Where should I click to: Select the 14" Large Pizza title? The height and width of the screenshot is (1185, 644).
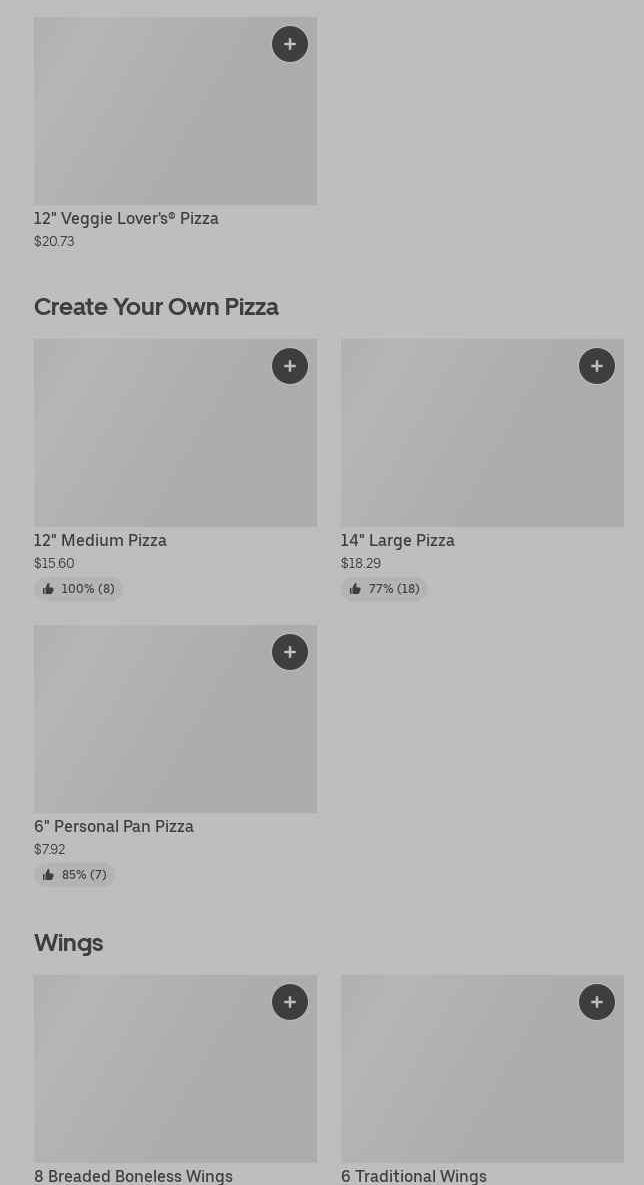click(x=397, y=540)
